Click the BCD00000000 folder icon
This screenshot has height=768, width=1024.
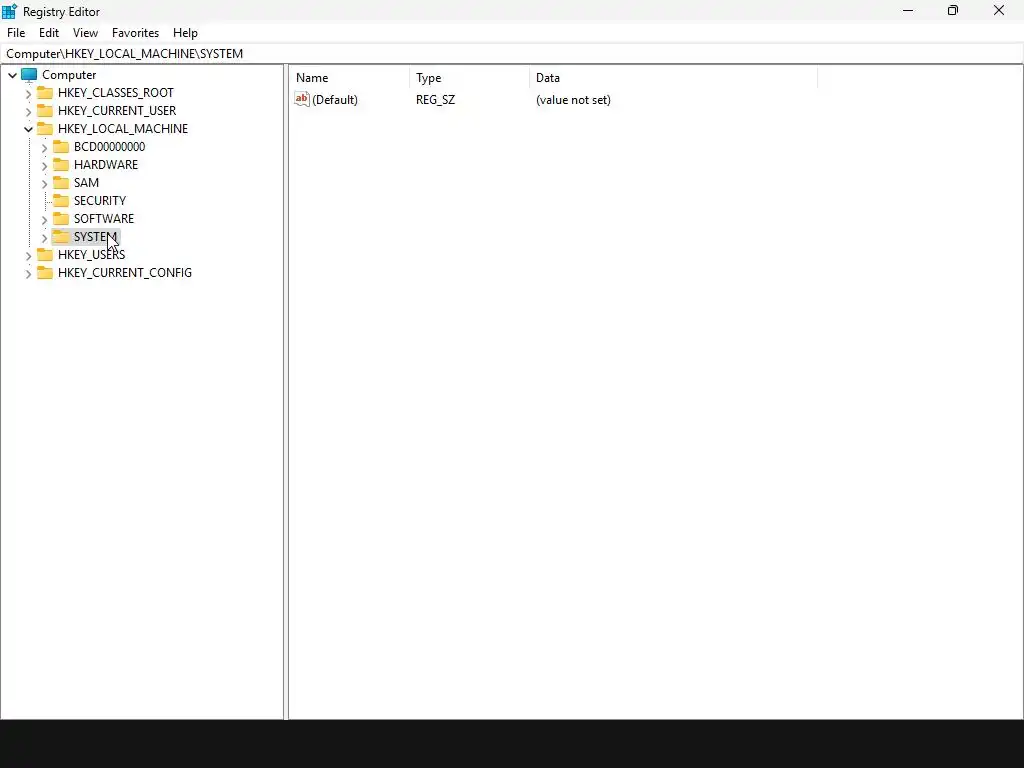(61, 146)
